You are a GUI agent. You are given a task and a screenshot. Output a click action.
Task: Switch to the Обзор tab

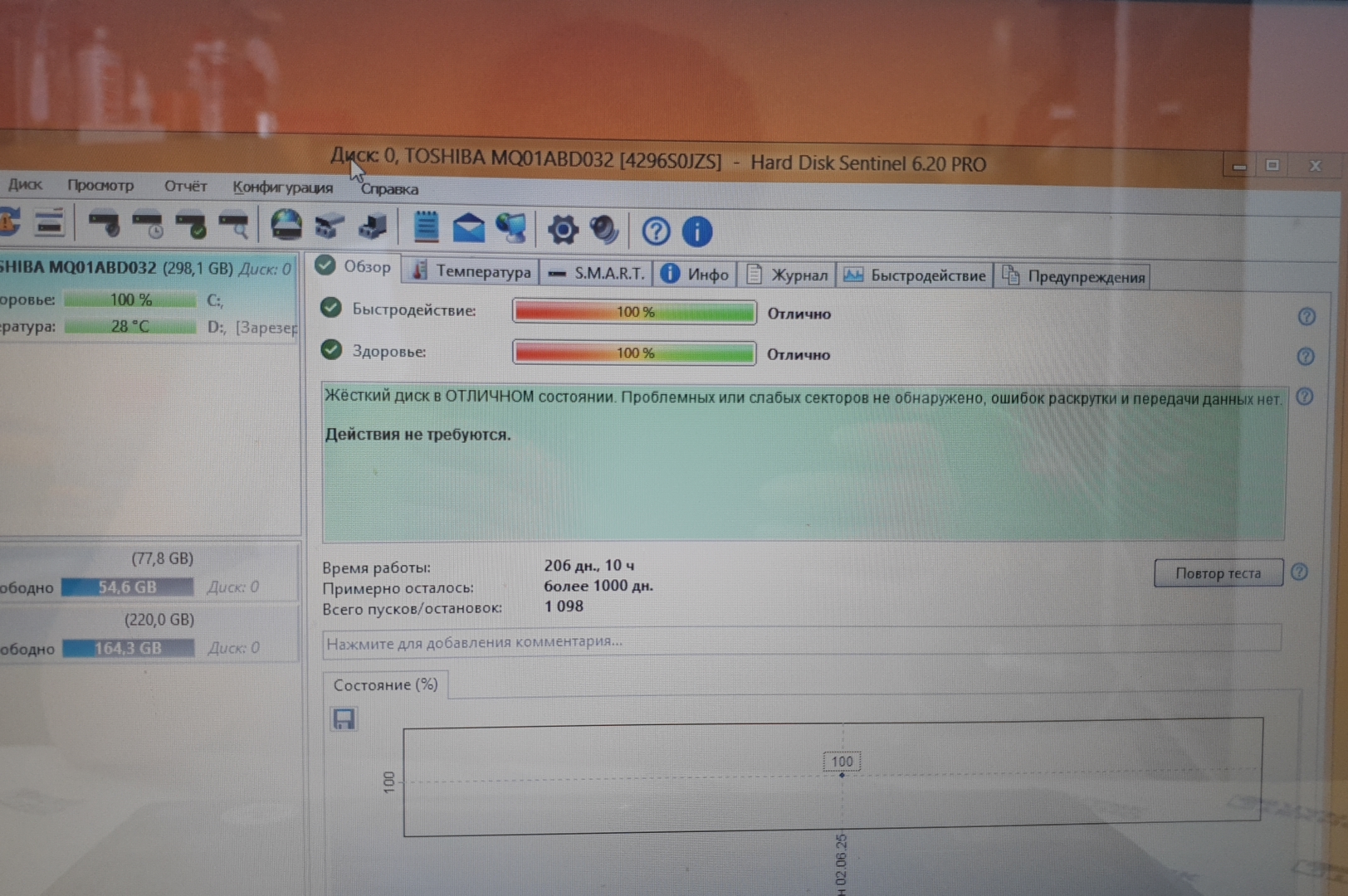click(x=354, y=266)
